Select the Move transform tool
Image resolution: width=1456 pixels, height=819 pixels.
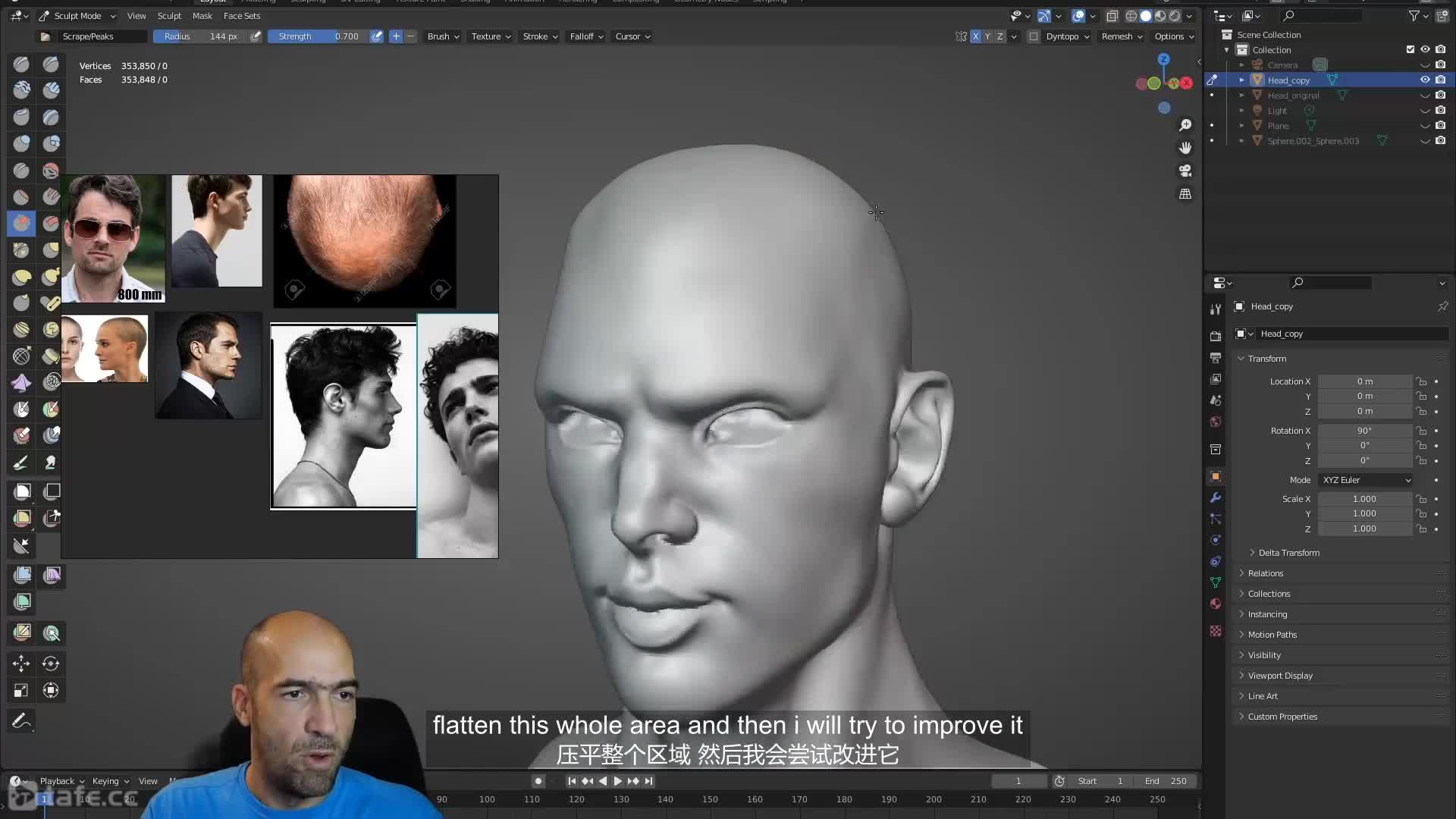coord(21,664)
